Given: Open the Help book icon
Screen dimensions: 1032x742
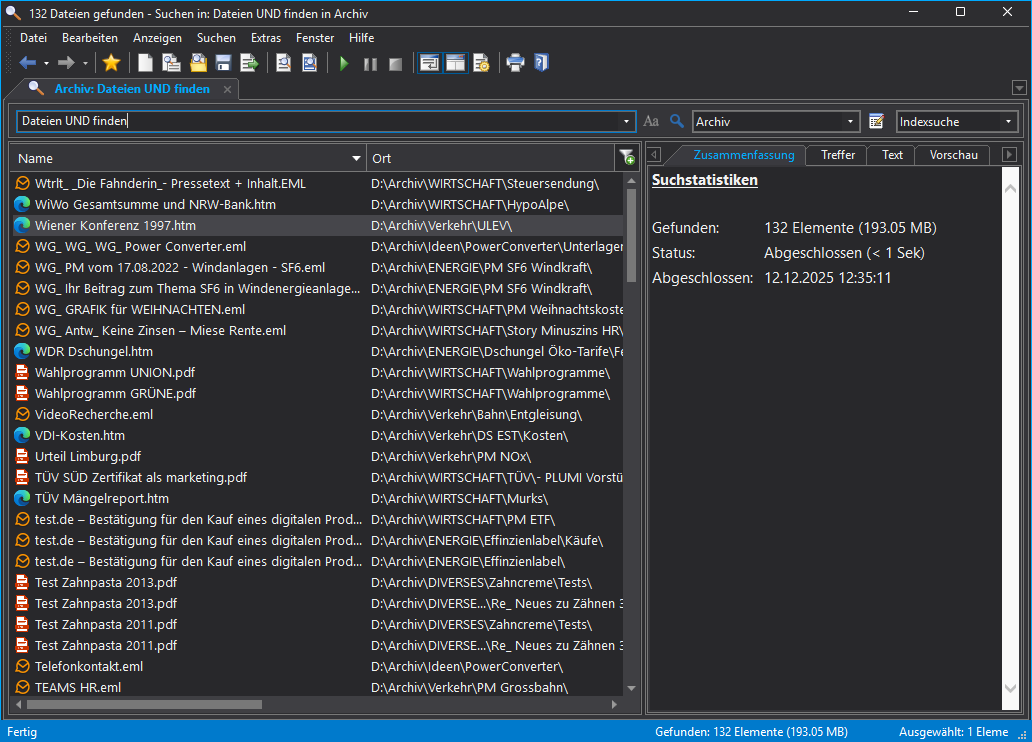Looking at the screenshot, I should point(541,63).
